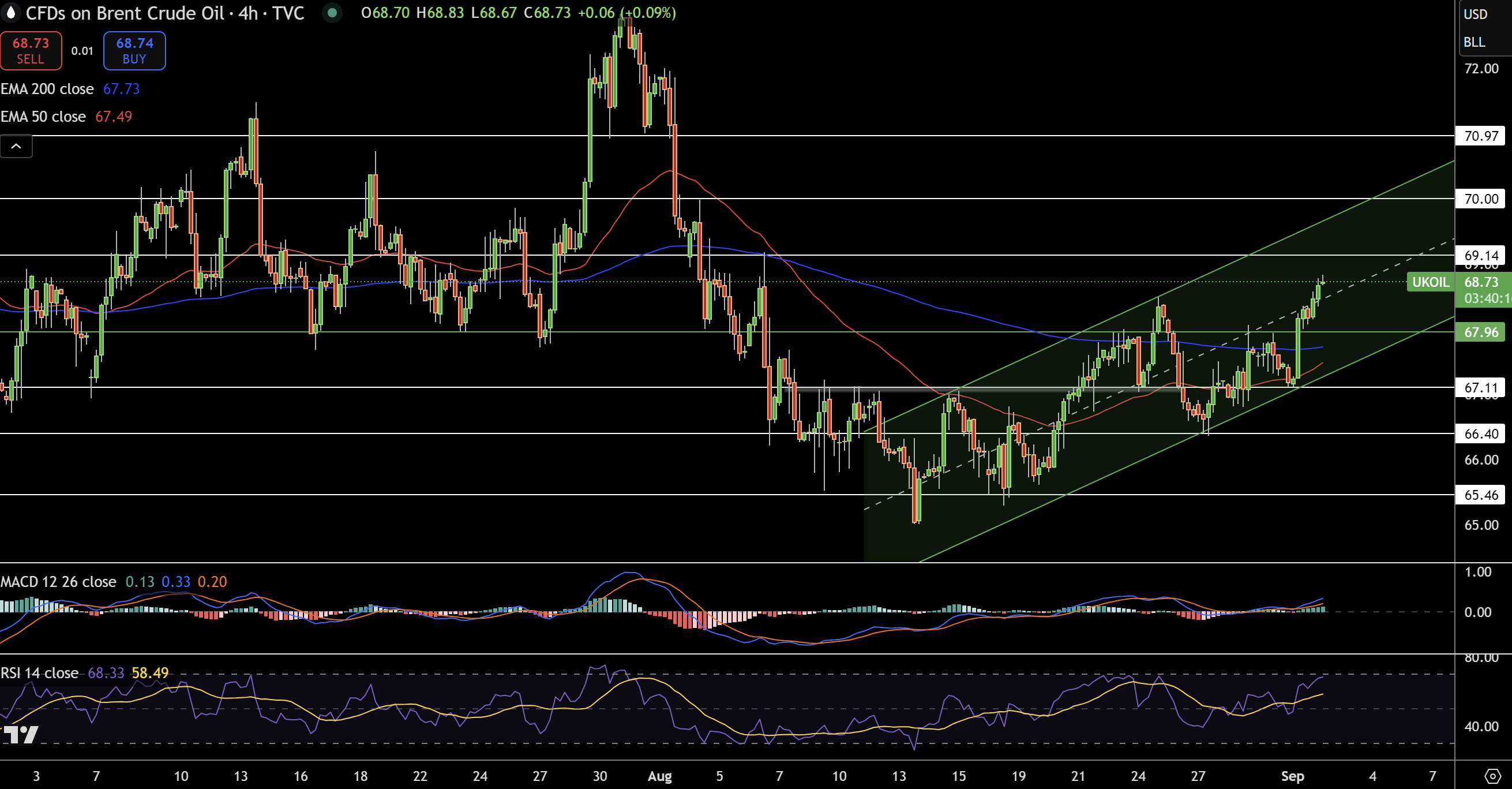This screenshot has height=789, width=1512.
Task: Click the green 67.96 price label
Action: (x=1481, y=332)
